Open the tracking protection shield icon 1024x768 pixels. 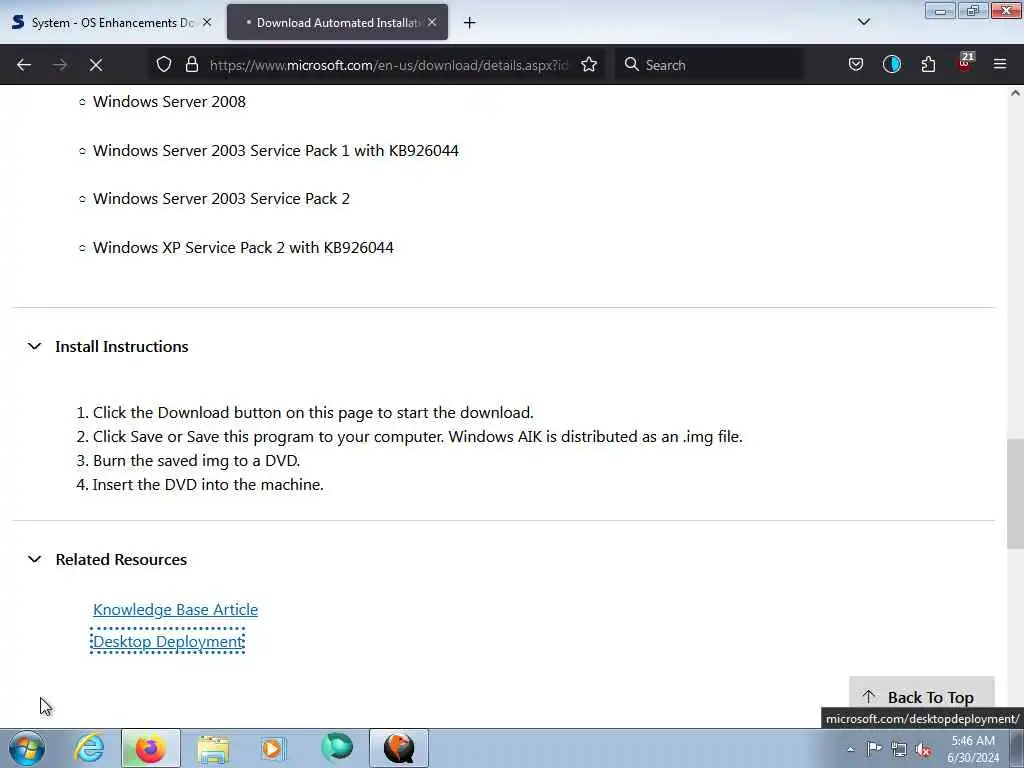point(164,65)
